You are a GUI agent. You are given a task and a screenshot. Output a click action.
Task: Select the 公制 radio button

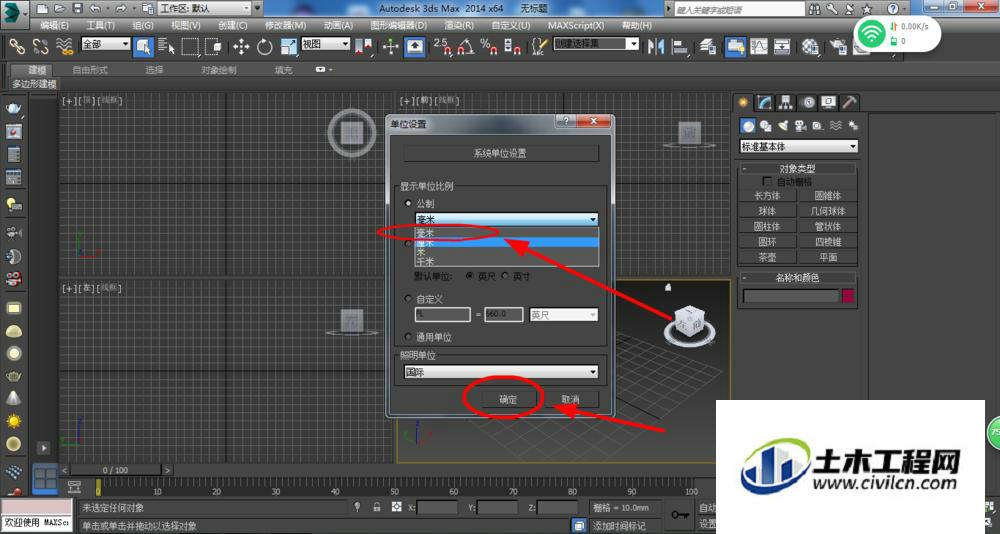click(x=408, y=204)
